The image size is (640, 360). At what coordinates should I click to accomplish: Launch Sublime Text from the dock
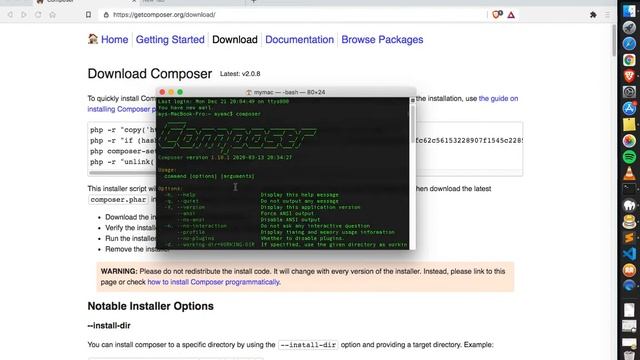point(629,238)
